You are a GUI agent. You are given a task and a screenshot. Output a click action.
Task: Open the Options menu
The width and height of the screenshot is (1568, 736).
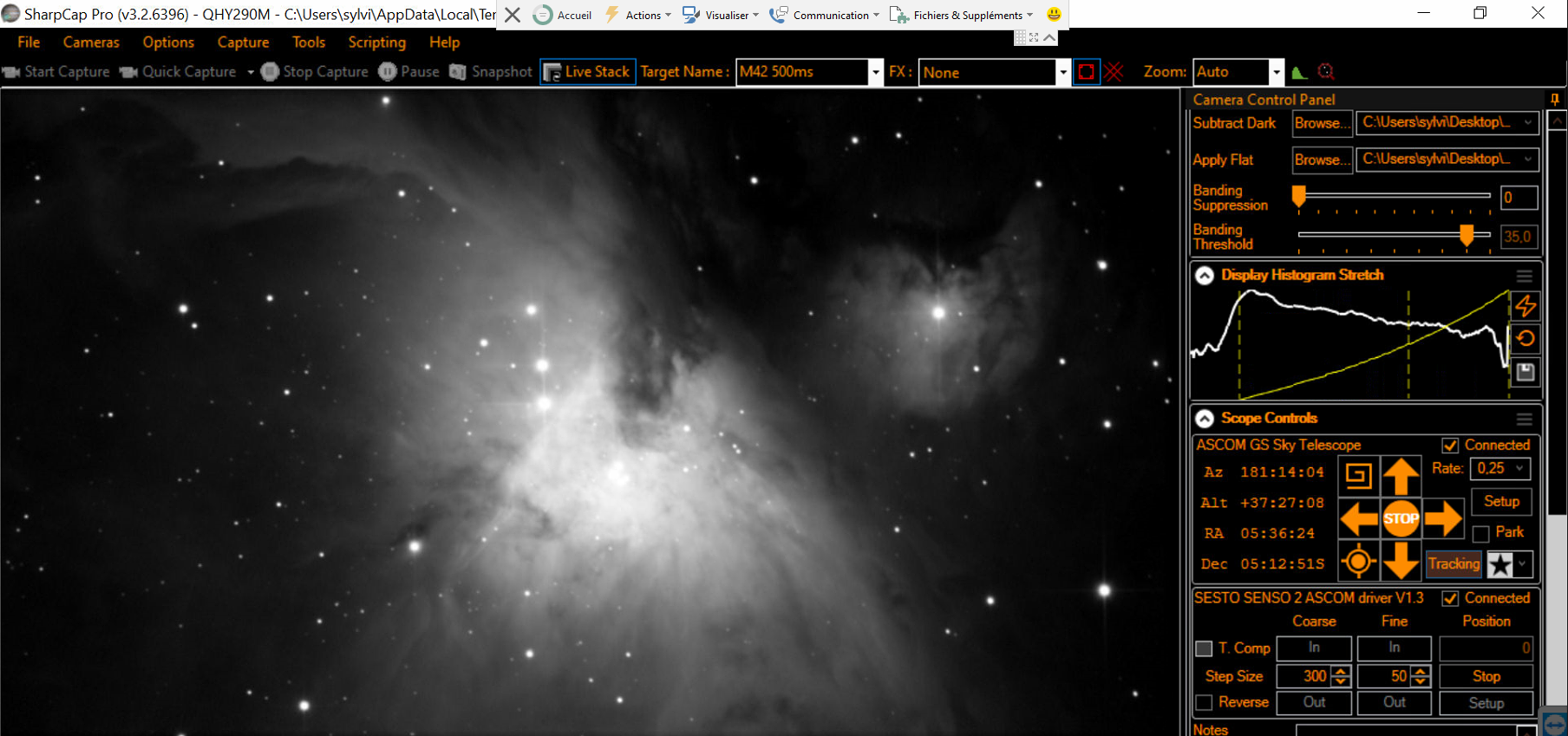tap(168, 42)
